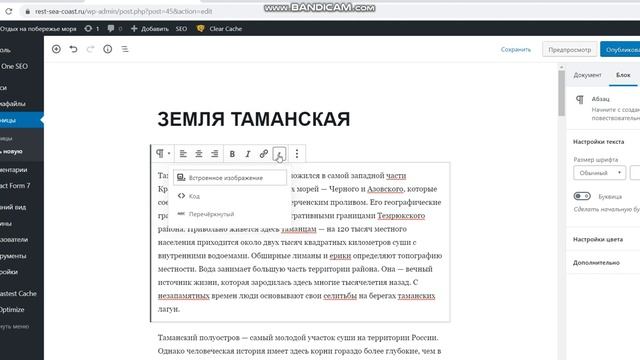Image resolution: width=640 pixels, height=360 pixels.
Task: Toggle the Буквица drop cap switch
Action: (582, 196)
